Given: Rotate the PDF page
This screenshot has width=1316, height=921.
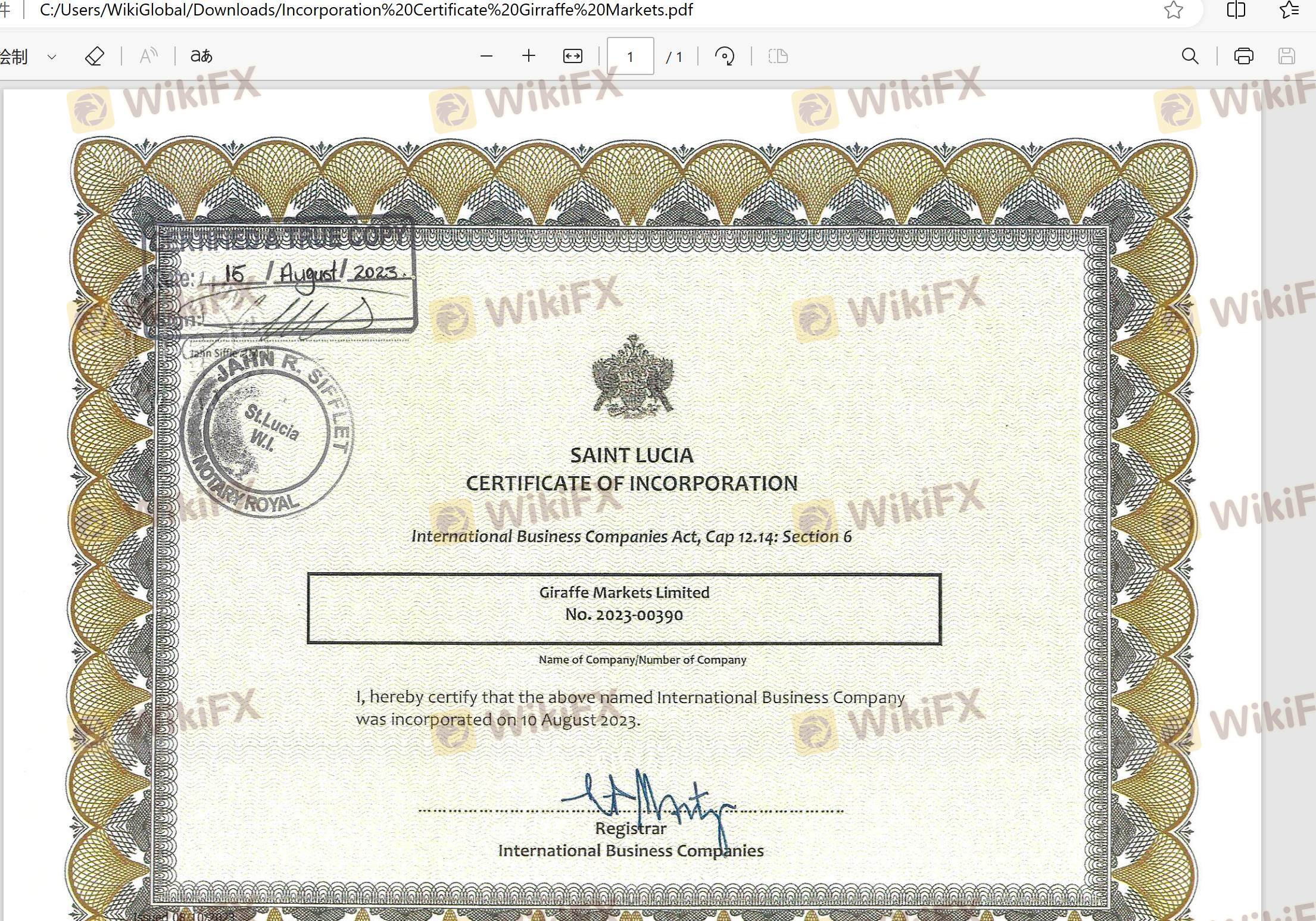Looking at the screenshot, I should pos(724,57).
